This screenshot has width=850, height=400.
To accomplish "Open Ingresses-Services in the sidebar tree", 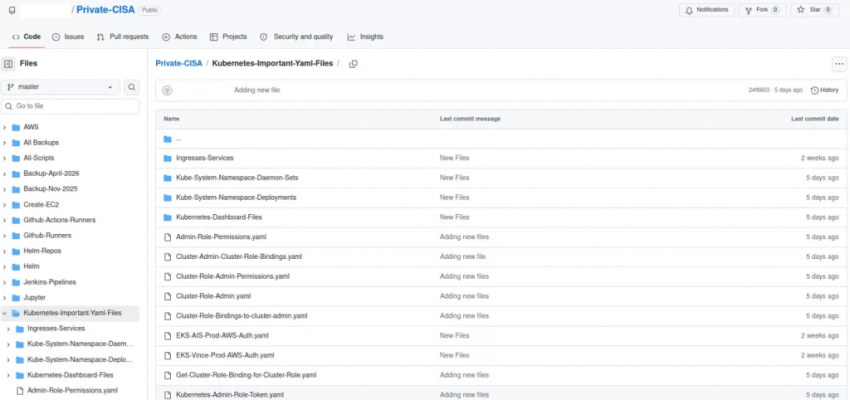I will point(56,328).
